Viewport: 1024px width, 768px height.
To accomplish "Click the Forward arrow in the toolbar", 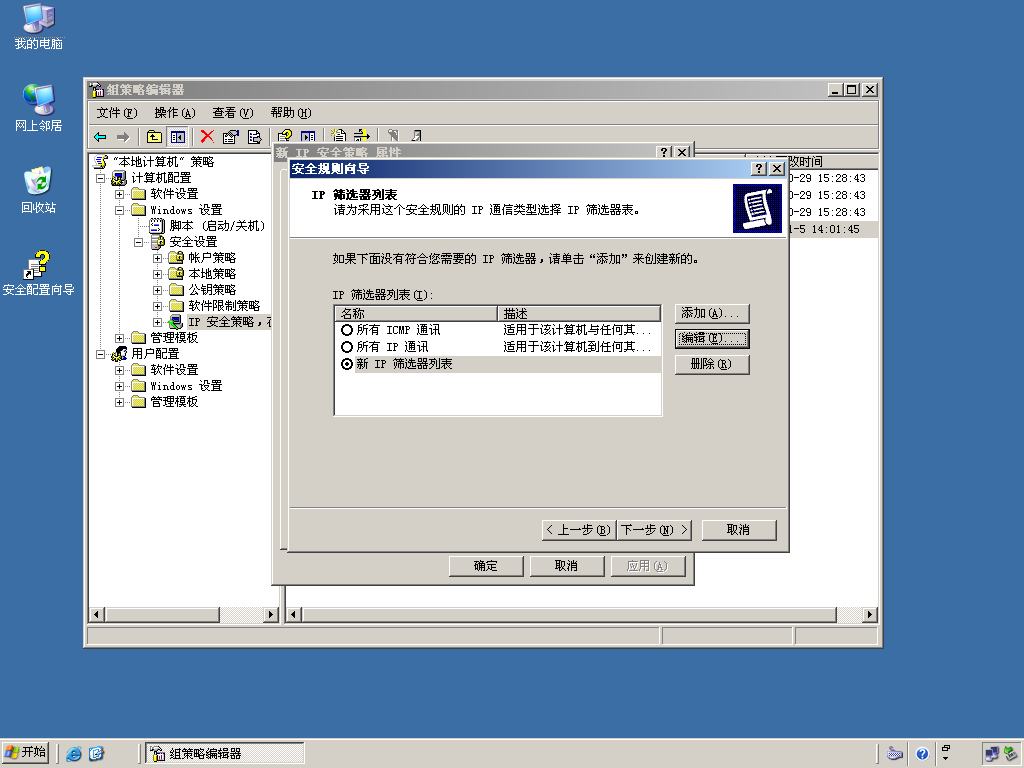I will 123,136.
